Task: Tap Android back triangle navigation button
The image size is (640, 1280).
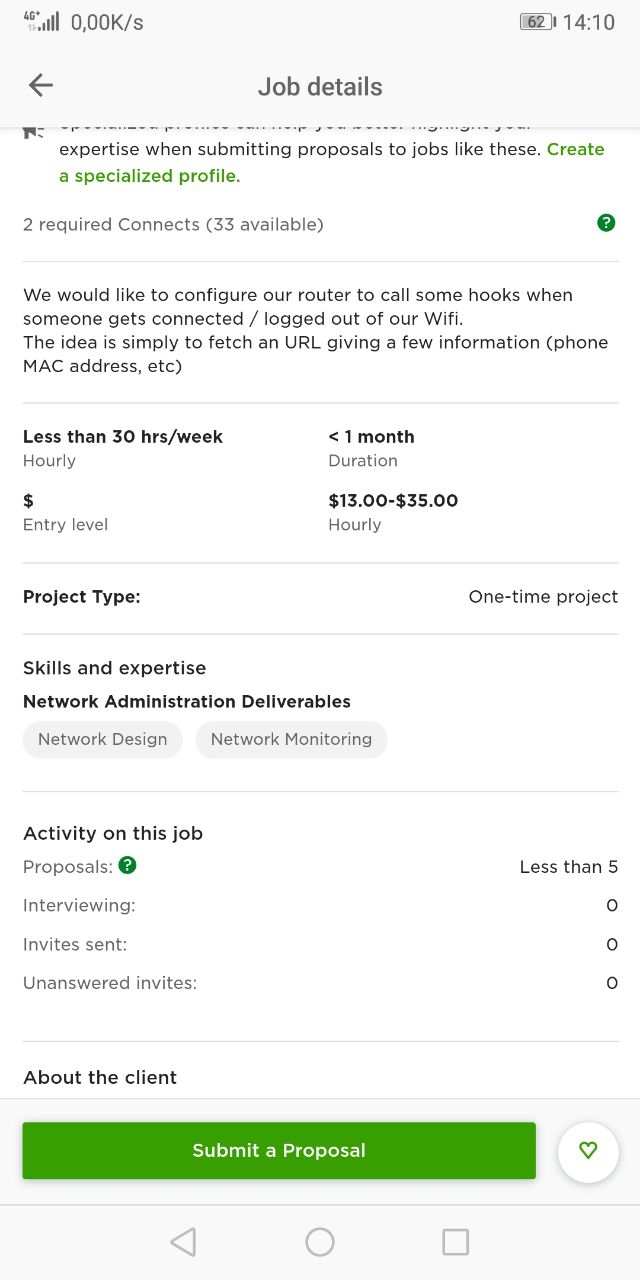Action: (183, 1242)
